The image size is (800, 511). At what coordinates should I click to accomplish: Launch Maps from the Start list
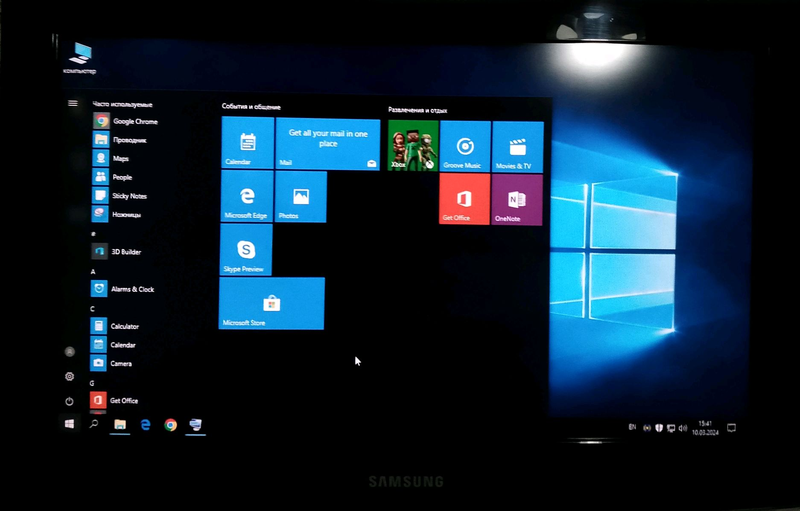pyautogui.click(x=111, y=158)
